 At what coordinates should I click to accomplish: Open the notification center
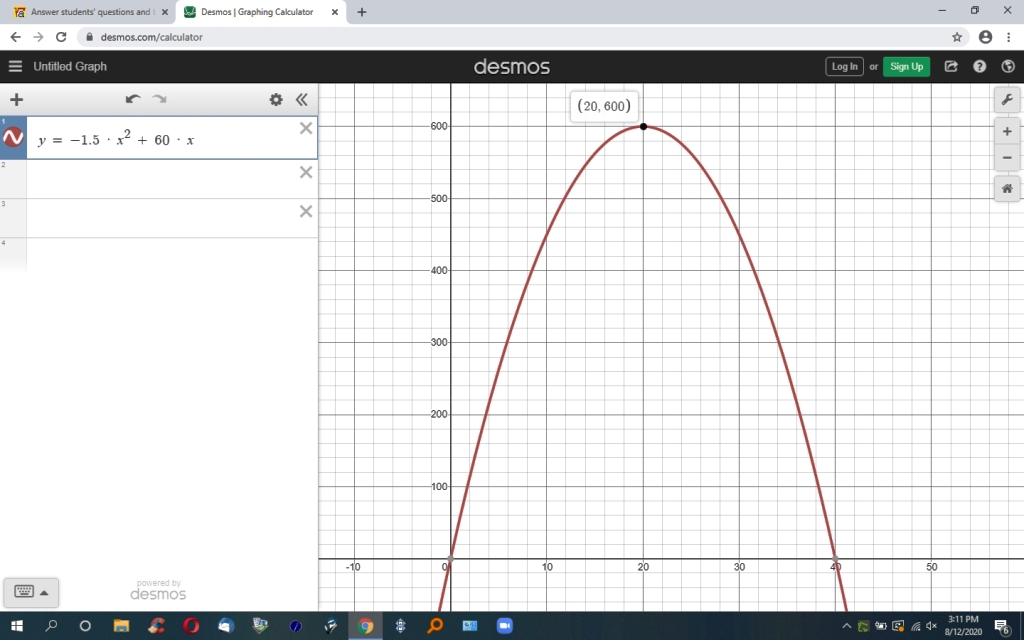pyautogui.click(x=1002, y=627)
